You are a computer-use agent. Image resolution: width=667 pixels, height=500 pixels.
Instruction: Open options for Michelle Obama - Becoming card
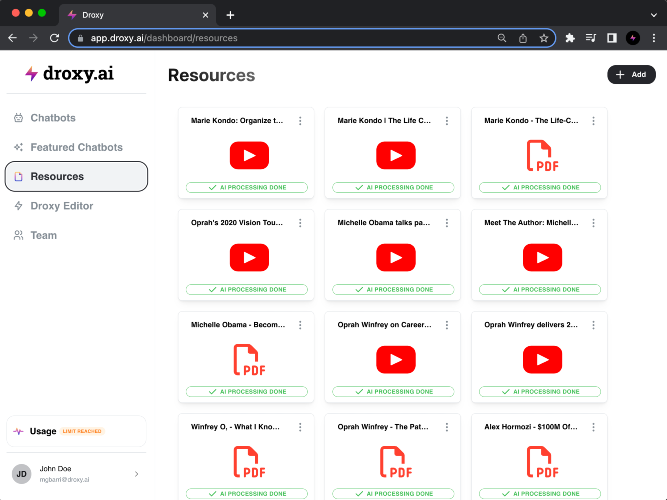click(x=300, y=325)
